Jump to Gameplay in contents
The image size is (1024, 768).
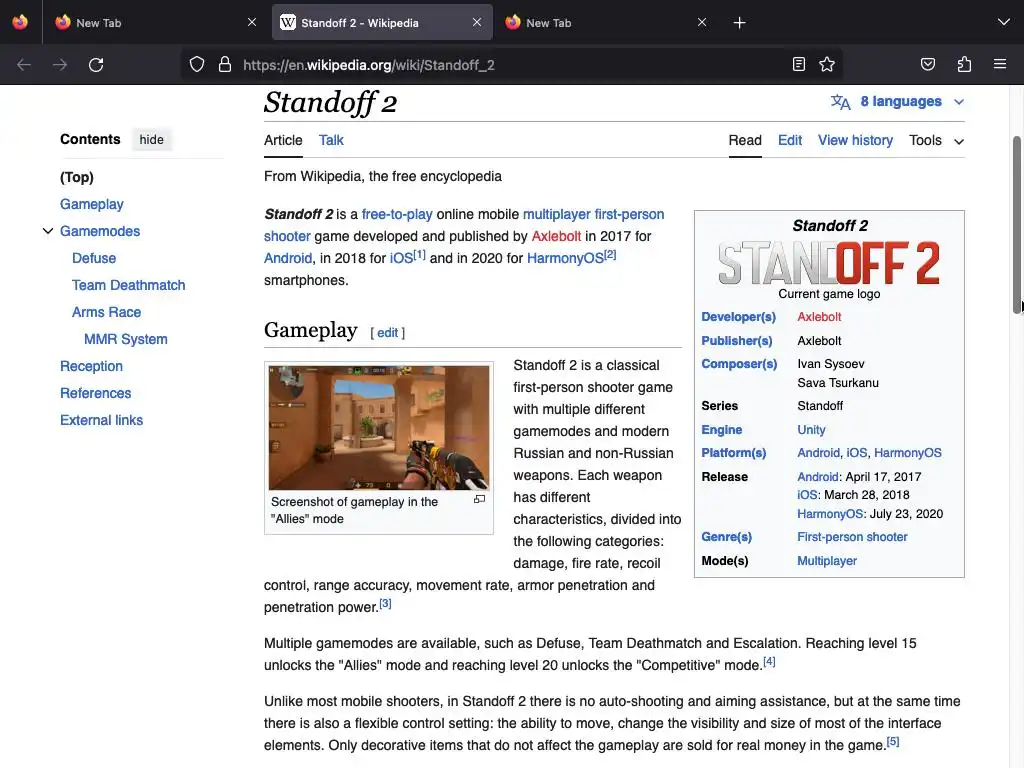[x=91, y=204]
